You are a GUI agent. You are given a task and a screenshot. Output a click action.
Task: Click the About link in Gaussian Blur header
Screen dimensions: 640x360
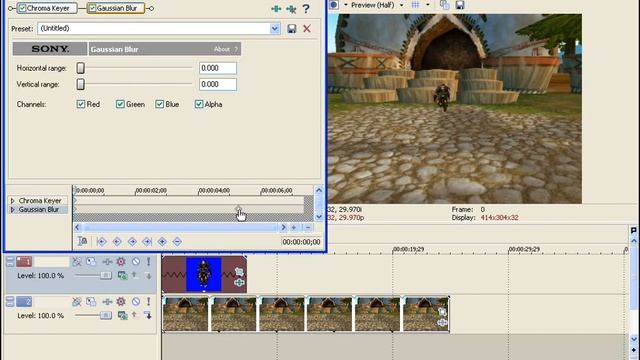point(222,49)
